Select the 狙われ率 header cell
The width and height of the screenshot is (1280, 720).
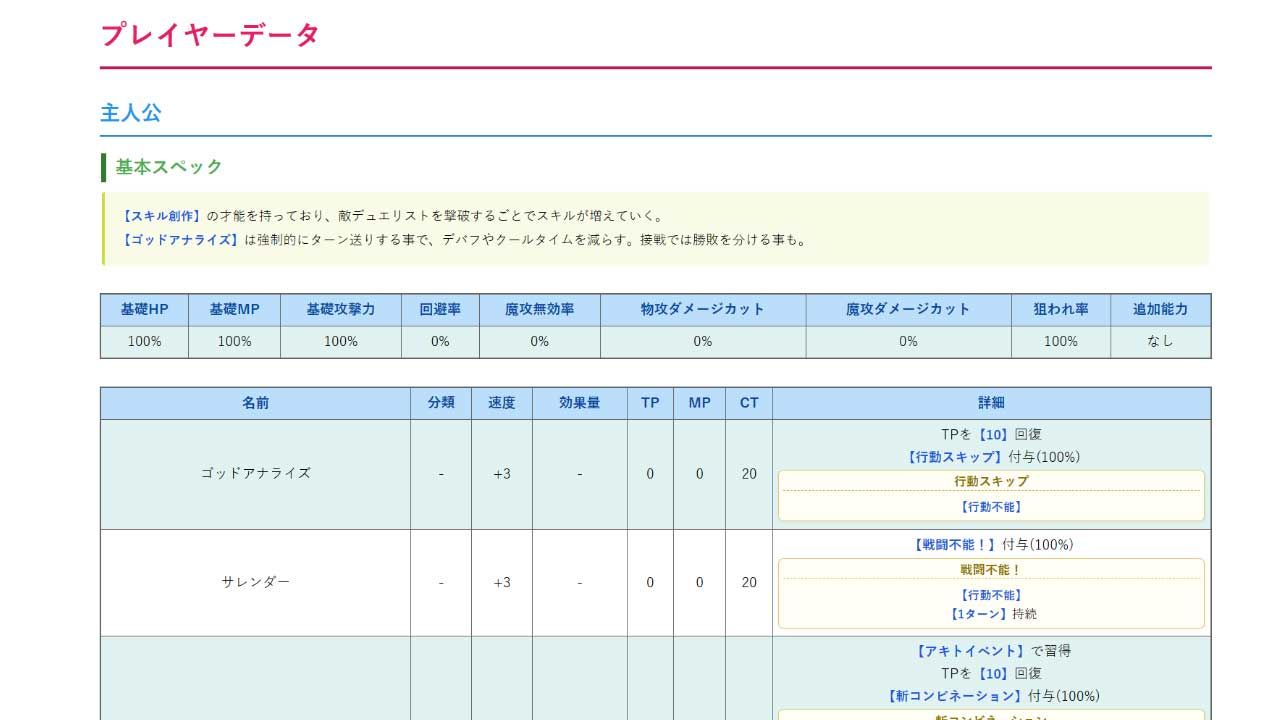(1059, 310)
